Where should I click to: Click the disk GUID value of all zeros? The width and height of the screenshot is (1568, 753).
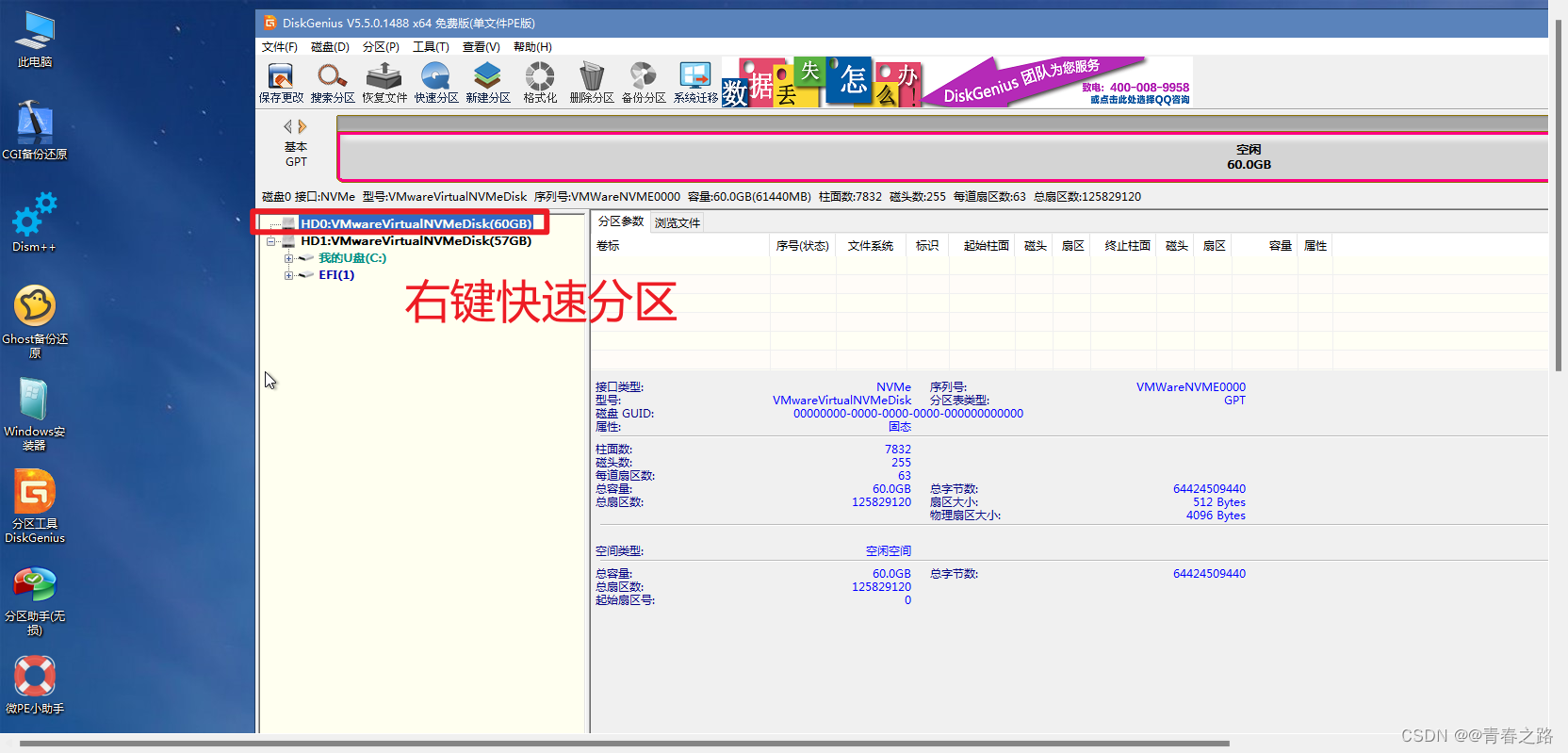pos(908,414)
